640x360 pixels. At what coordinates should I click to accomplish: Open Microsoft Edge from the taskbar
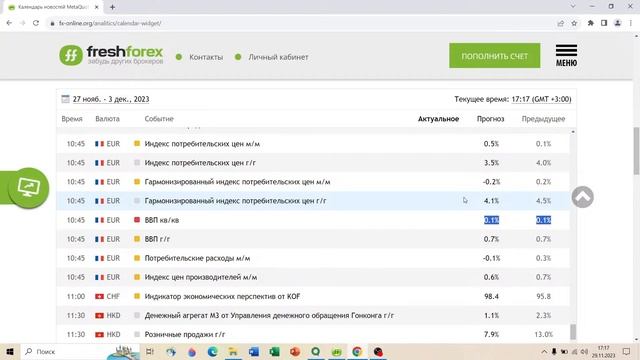coord(212,351)
